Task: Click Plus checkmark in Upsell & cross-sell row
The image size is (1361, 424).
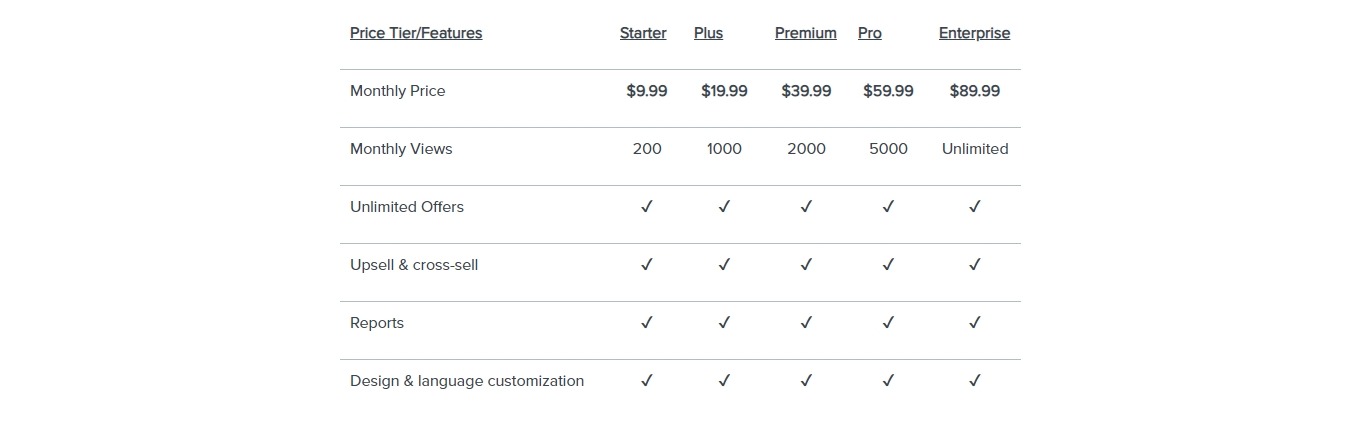Action: [724, 265]
